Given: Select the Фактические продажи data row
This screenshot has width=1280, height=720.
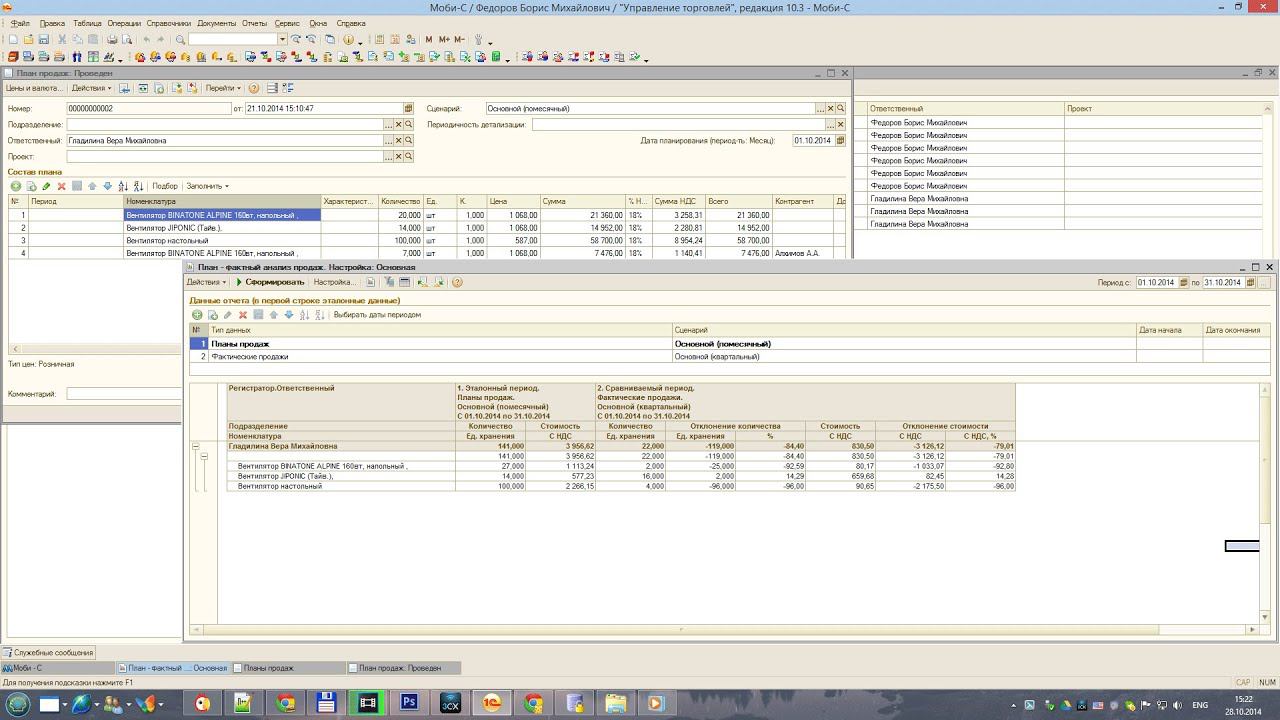Looking at the screenshot, I should coord(250,356).
